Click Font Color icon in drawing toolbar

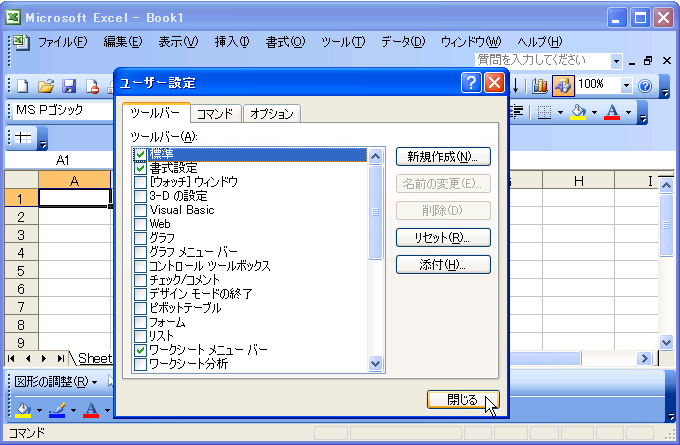tap(91, 409)
